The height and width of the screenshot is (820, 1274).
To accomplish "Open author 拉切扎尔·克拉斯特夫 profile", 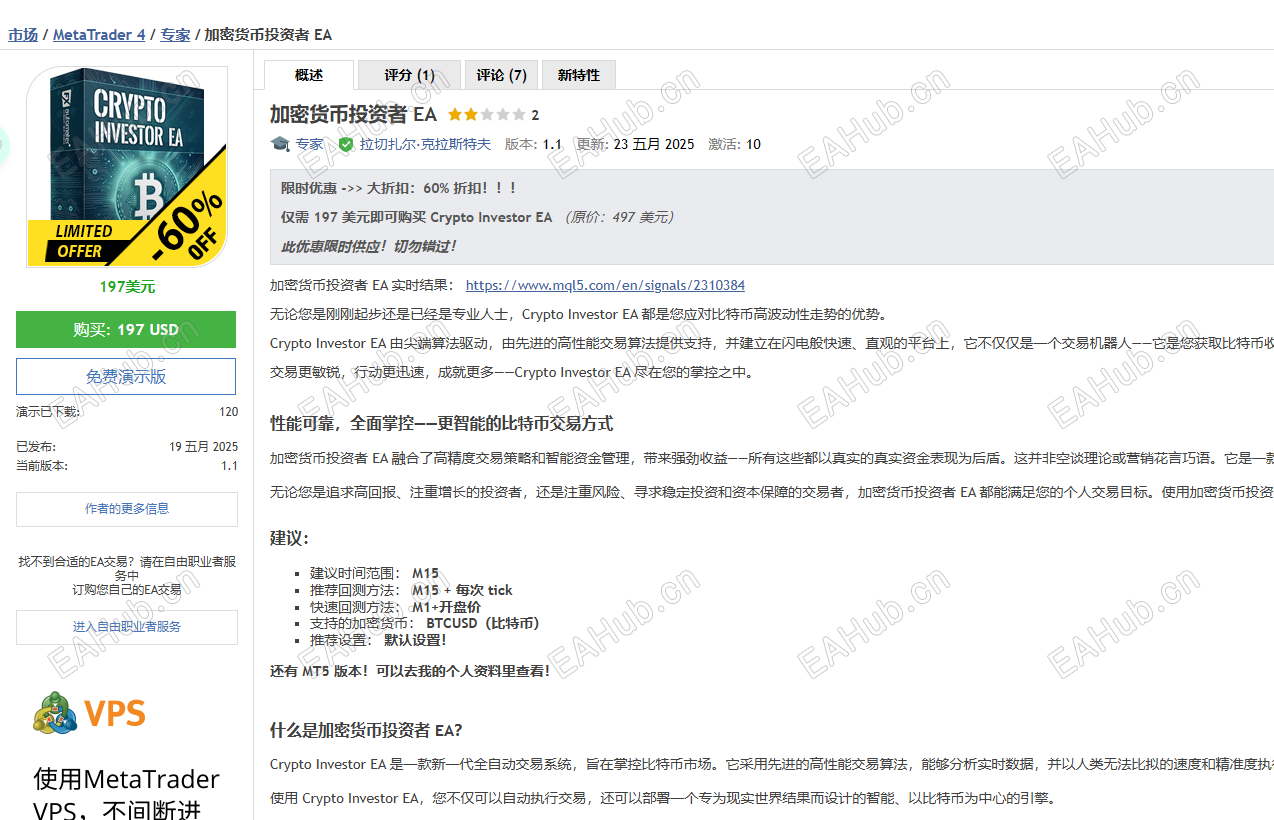I will pos(425,144).
